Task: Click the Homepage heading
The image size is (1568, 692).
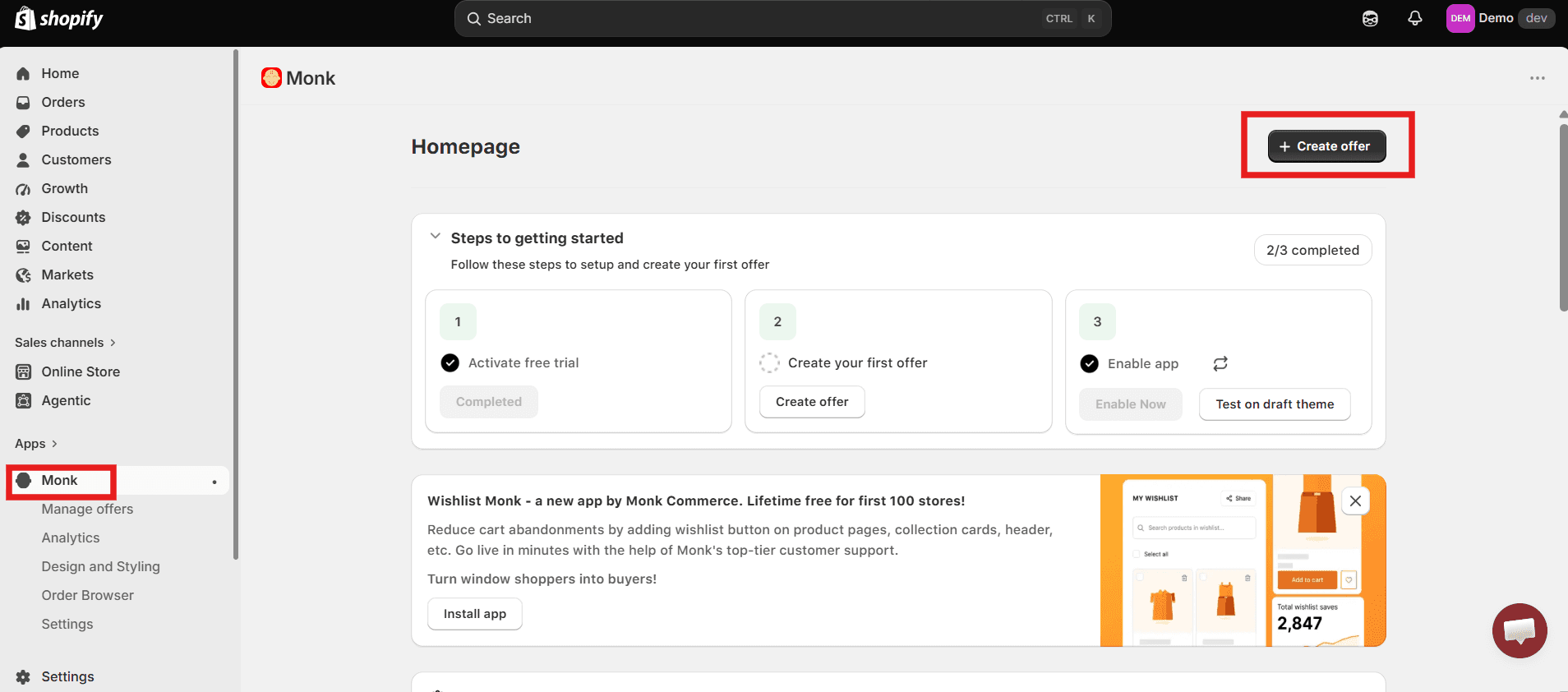Action: click(465, 146)
